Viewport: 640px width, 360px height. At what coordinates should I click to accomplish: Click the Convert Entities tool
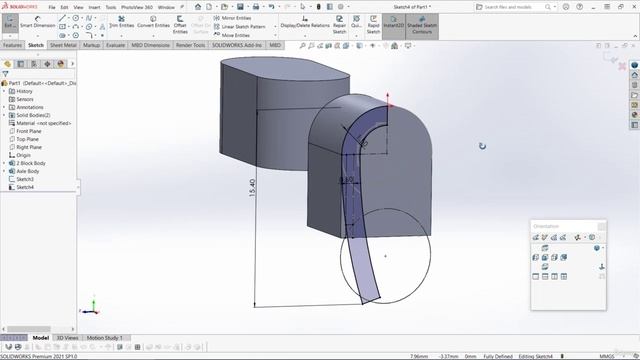pyautogui.click(x=153, y=22)
